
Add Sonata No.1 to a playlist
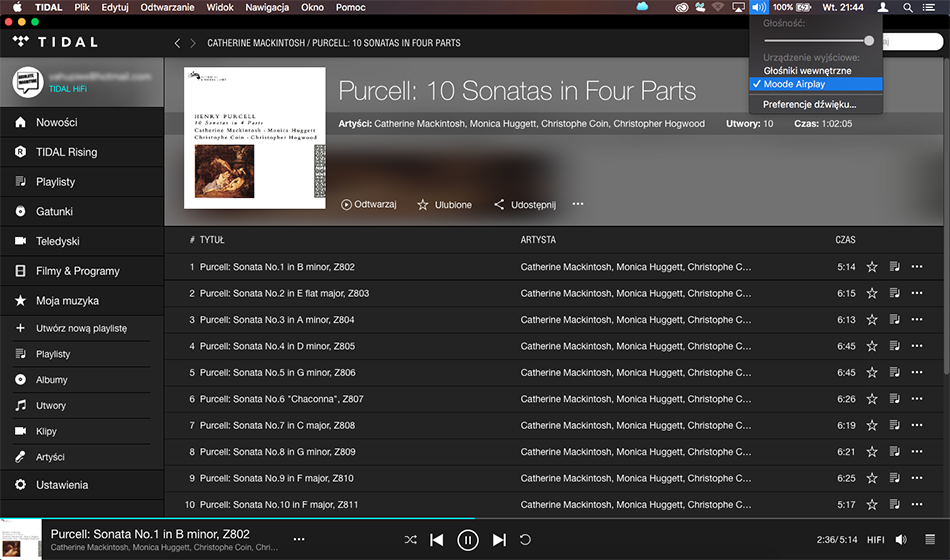[x=894, y=267]
